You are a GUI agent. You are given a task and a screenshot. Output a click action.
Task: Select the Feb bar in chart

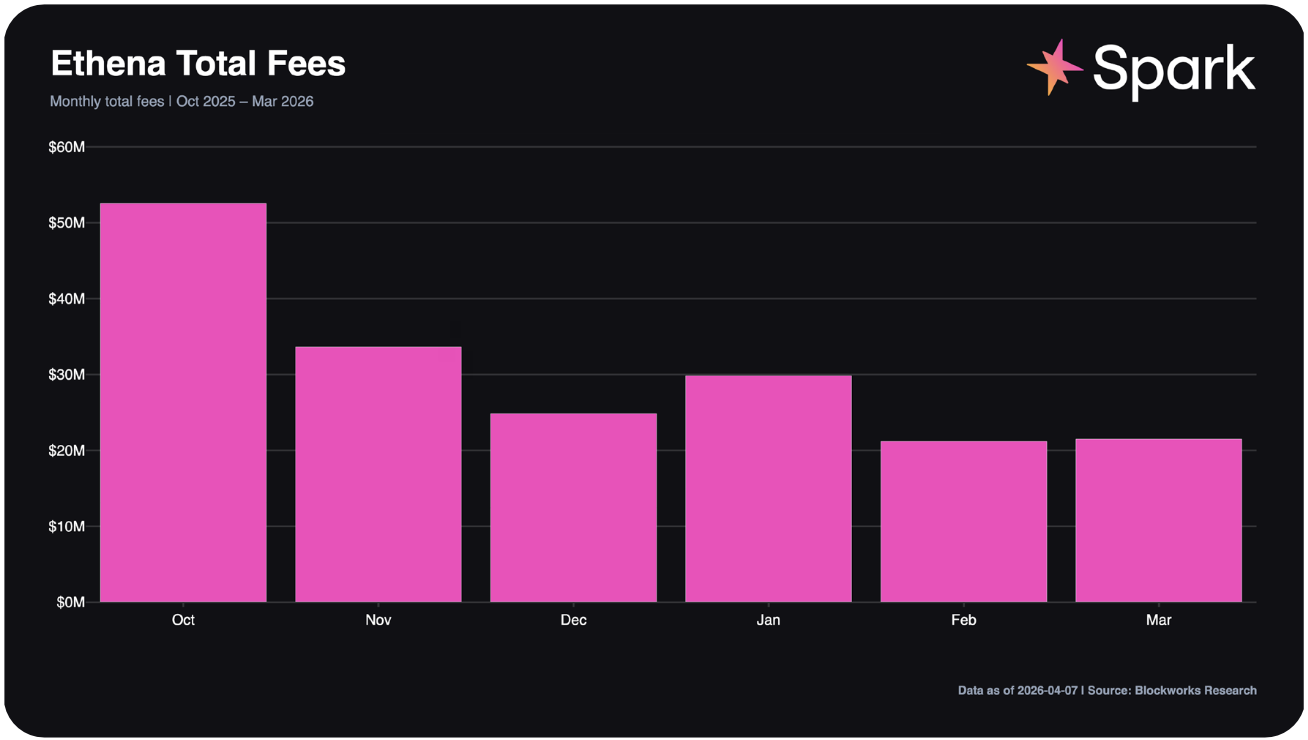pyautogui.click(x=963, y=521)
